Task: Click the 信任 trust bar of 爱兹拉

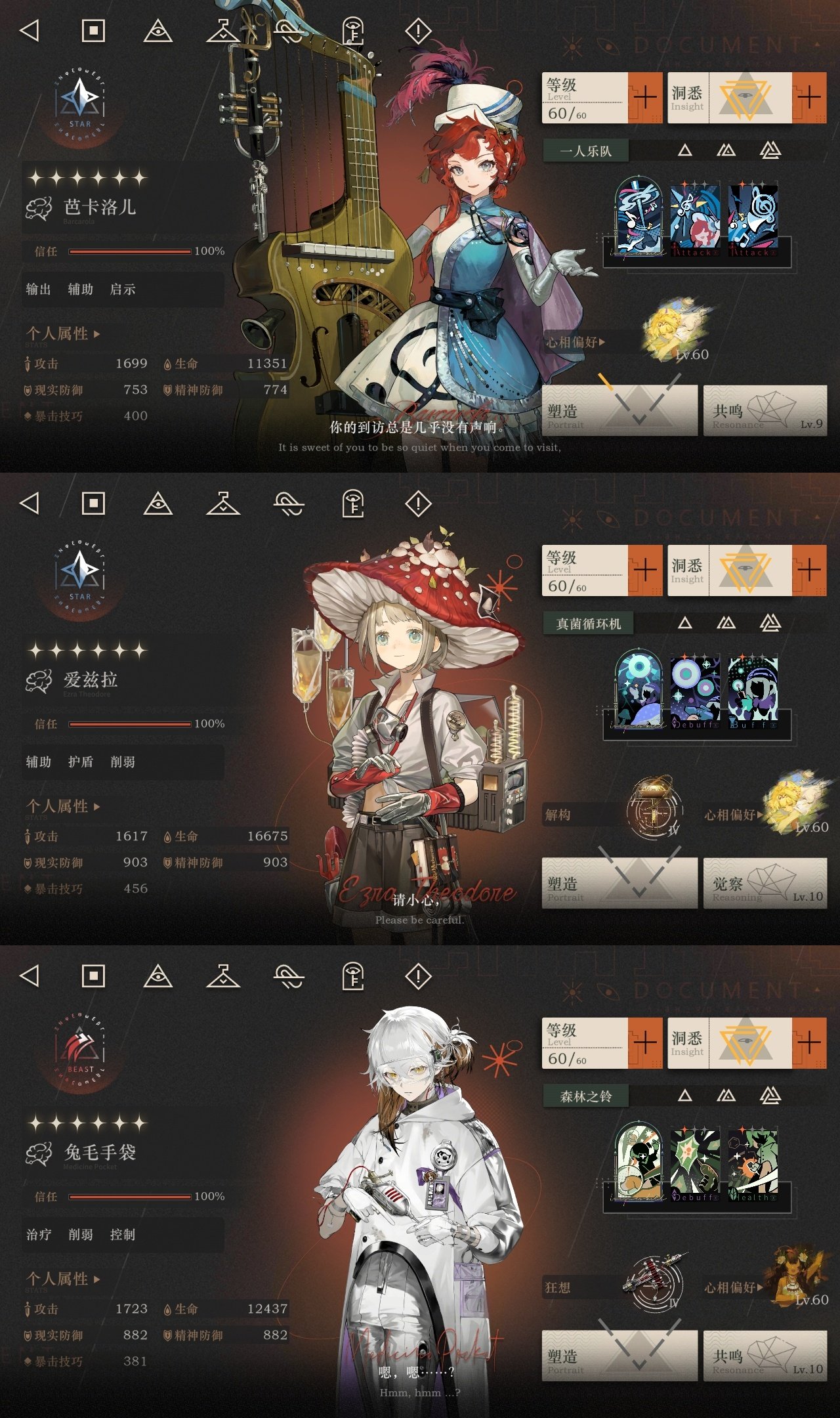Action: [x=129, y=724]
